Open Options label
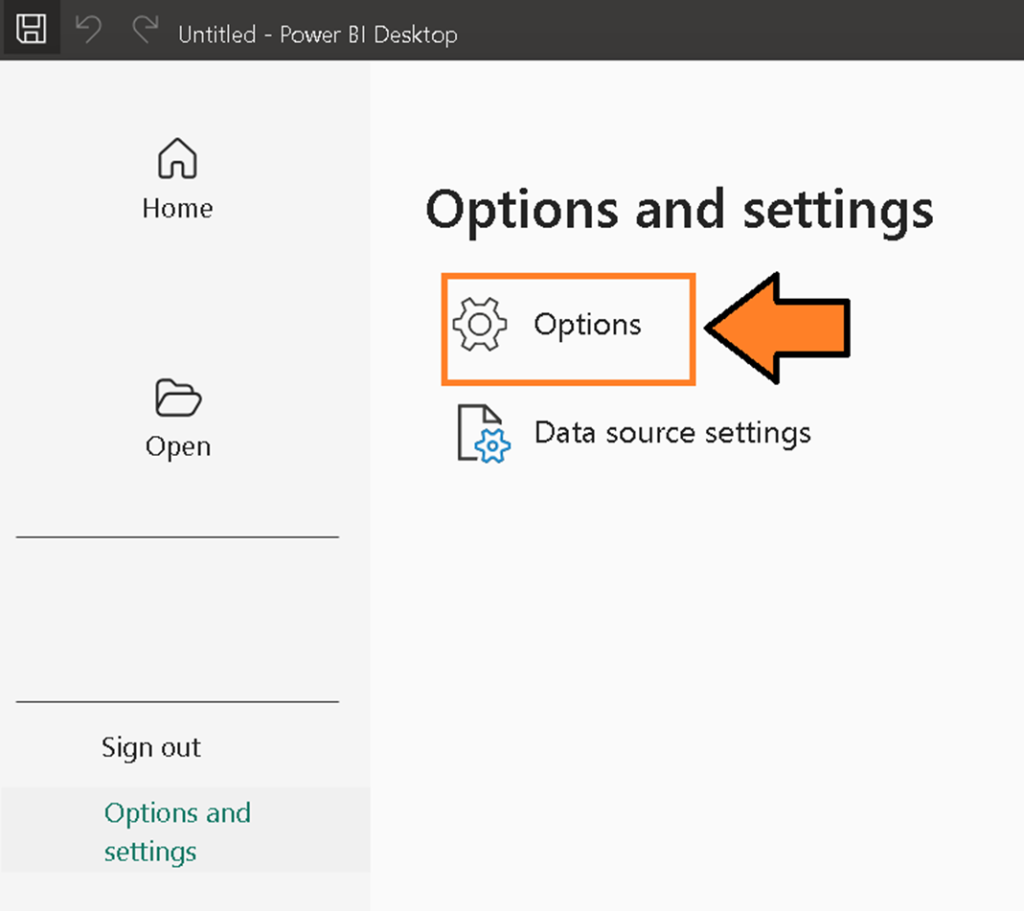The height and width of the screenshot is (911, 1024). click(x=587, y=325)
